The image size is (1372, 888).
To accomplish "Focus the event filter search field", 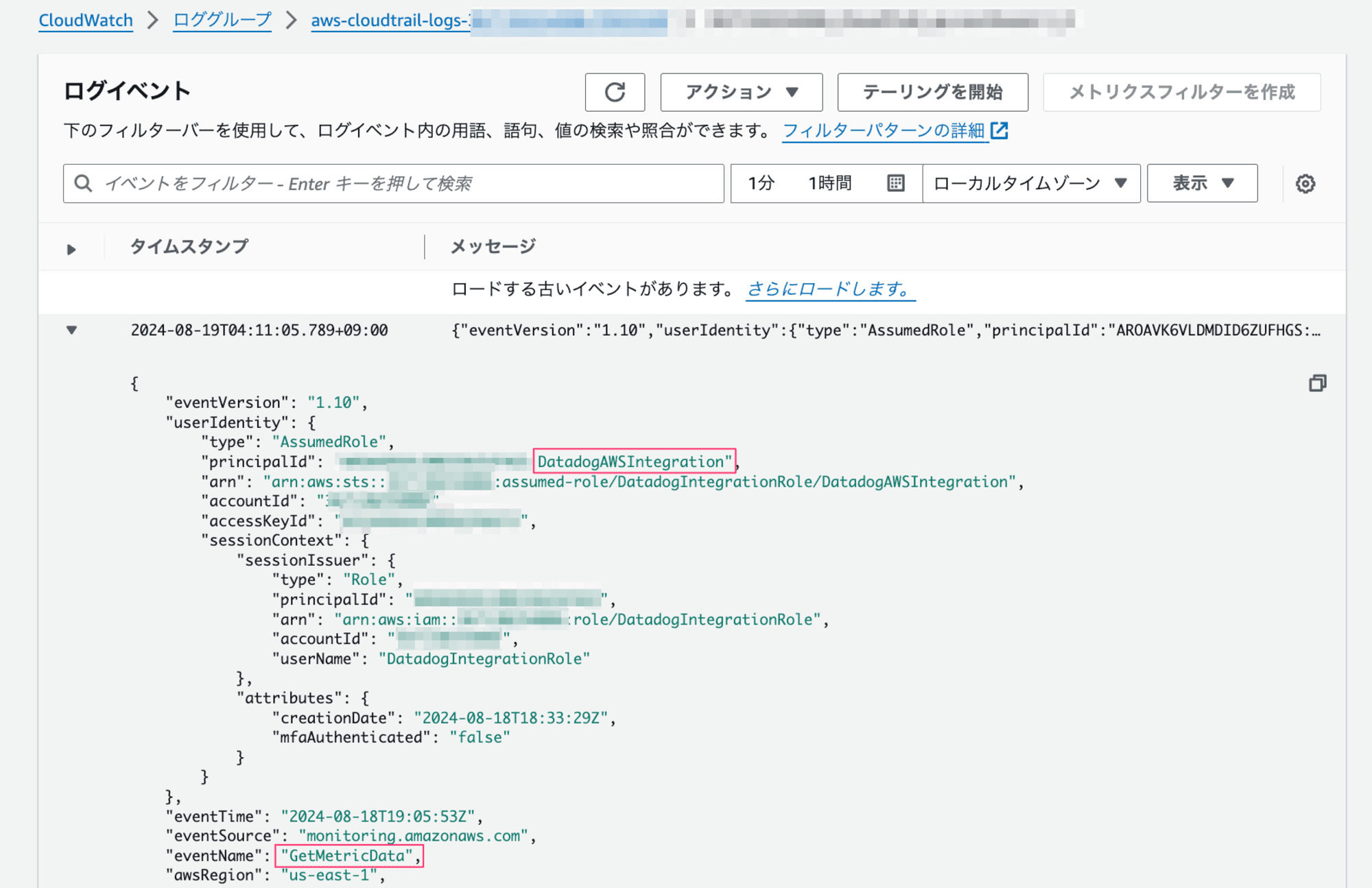I will click(x=394, y=183).
